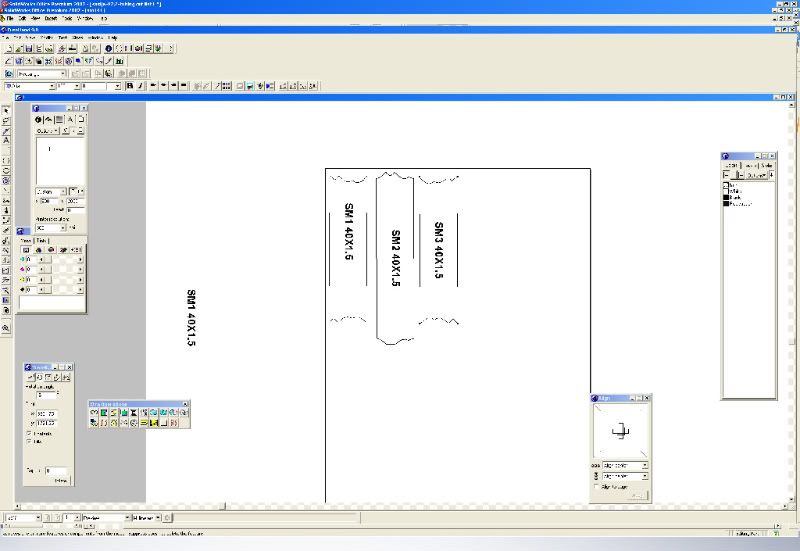Open the dropdown in the third toolbar row
This screenshot has height=551, width=800.
[63, 74]
